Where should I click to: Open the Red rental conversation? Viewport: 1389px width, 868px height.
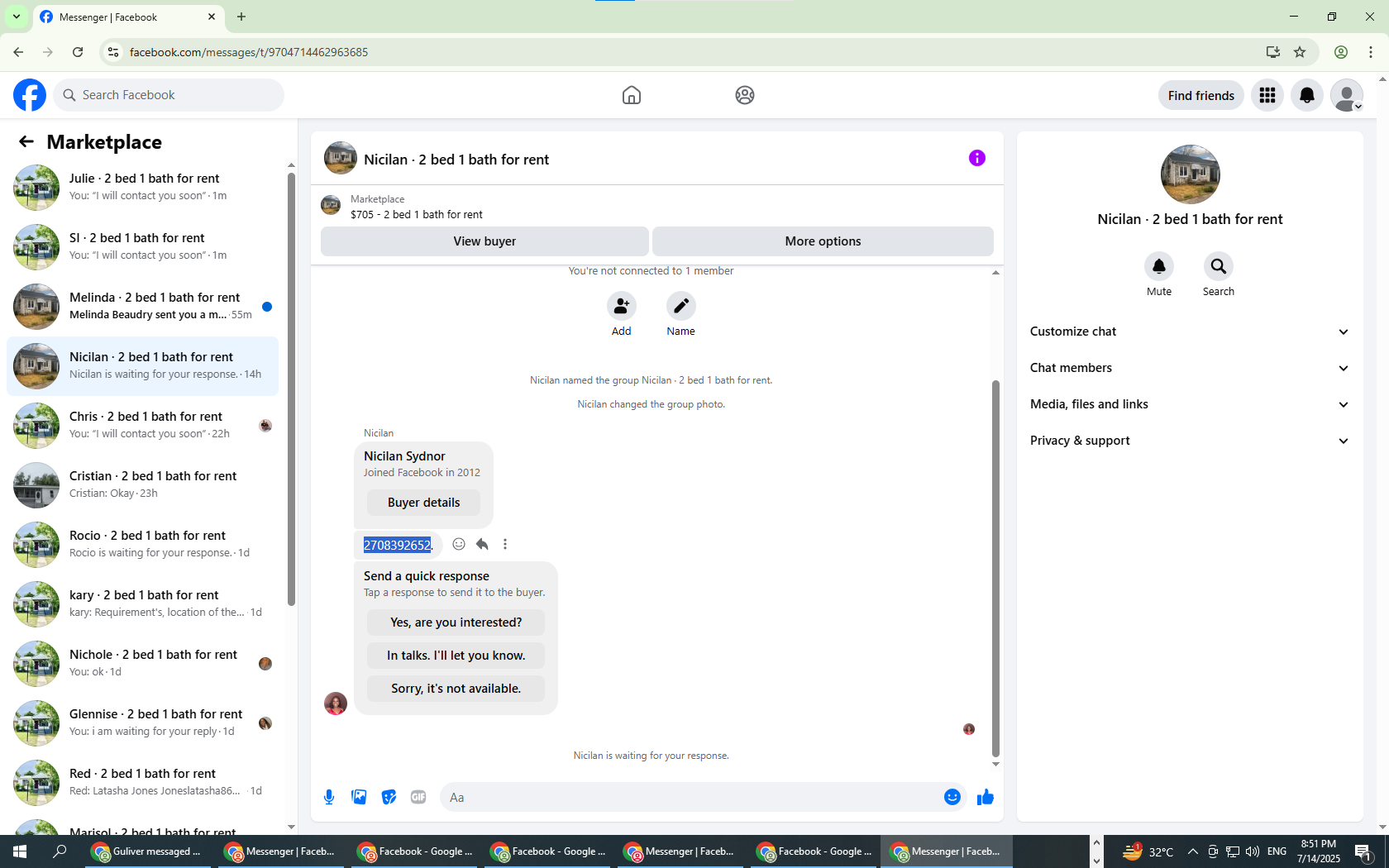click(143, 783)
